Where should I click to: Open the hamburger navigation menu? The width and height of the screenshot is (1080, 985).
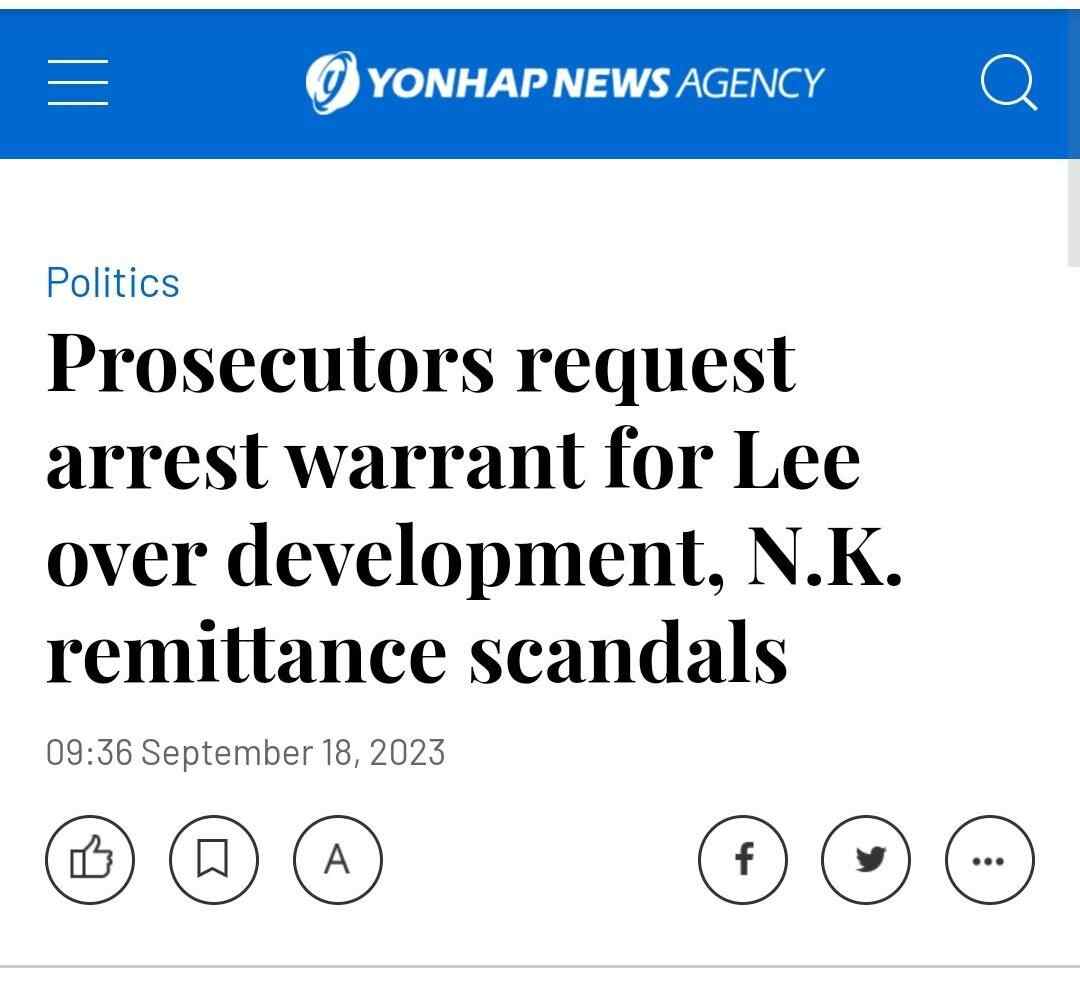(x=78, y=82)
